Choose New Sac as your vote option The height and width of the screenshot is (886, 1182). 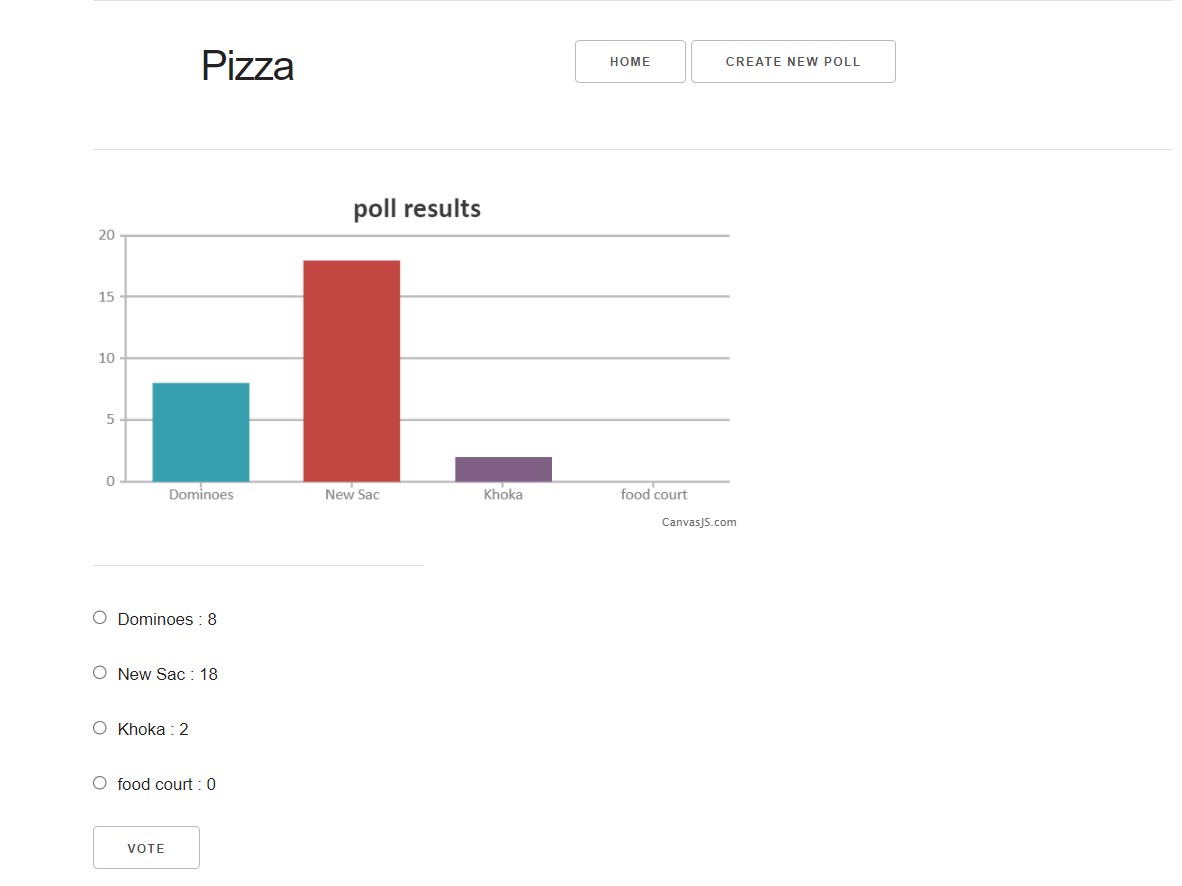click(x=99, y=672)
